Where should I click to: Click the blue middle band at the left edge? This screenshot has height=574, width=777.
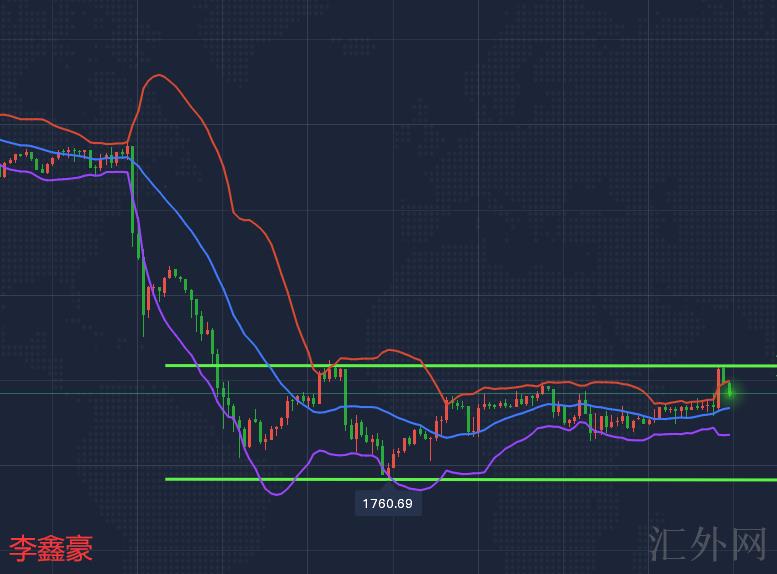[x=3, y=141]
